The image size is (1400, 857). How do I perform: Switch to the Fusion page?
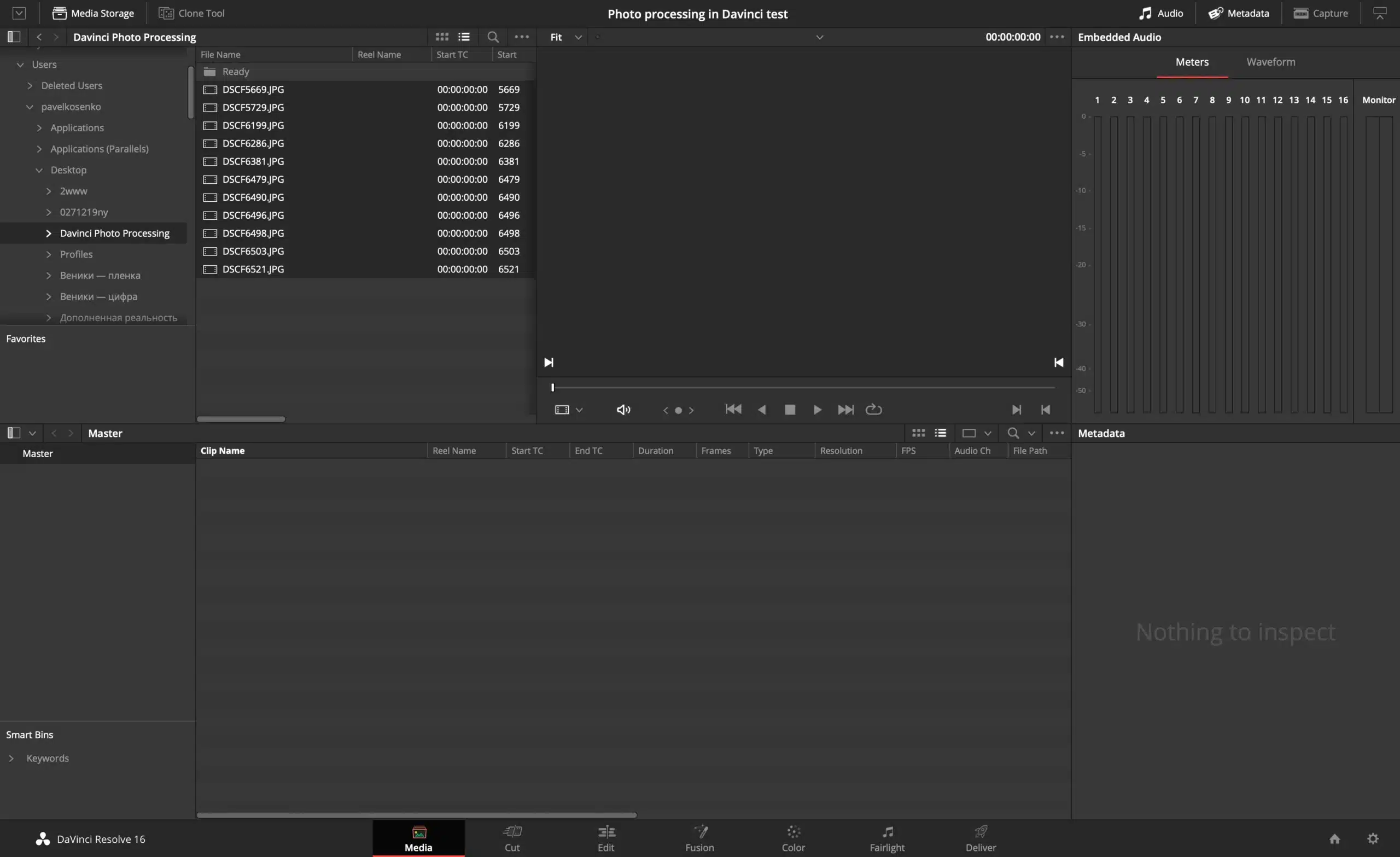click(699, 838)
